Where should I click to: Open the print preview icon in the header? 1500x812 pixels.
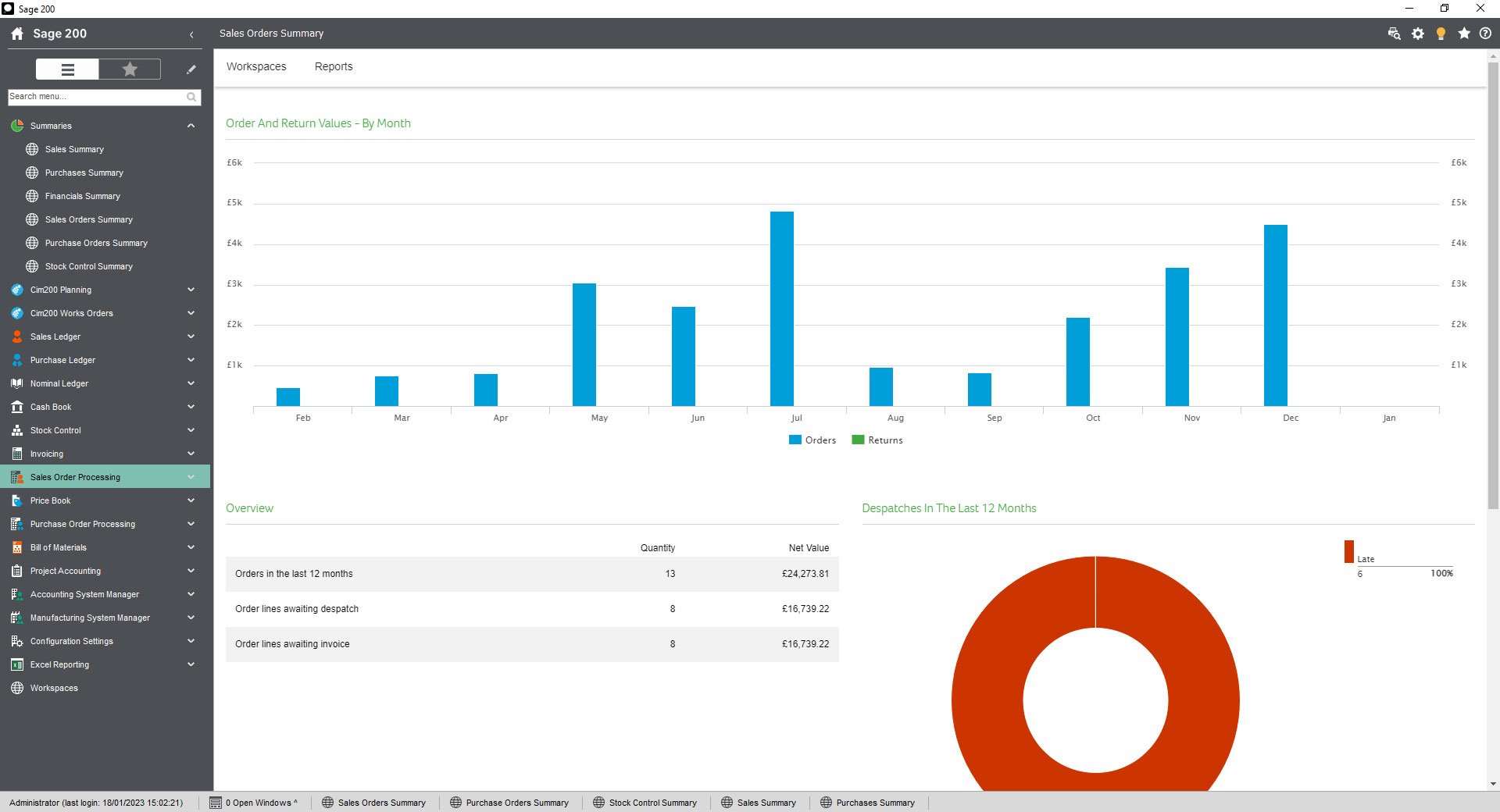(1394, 34)
